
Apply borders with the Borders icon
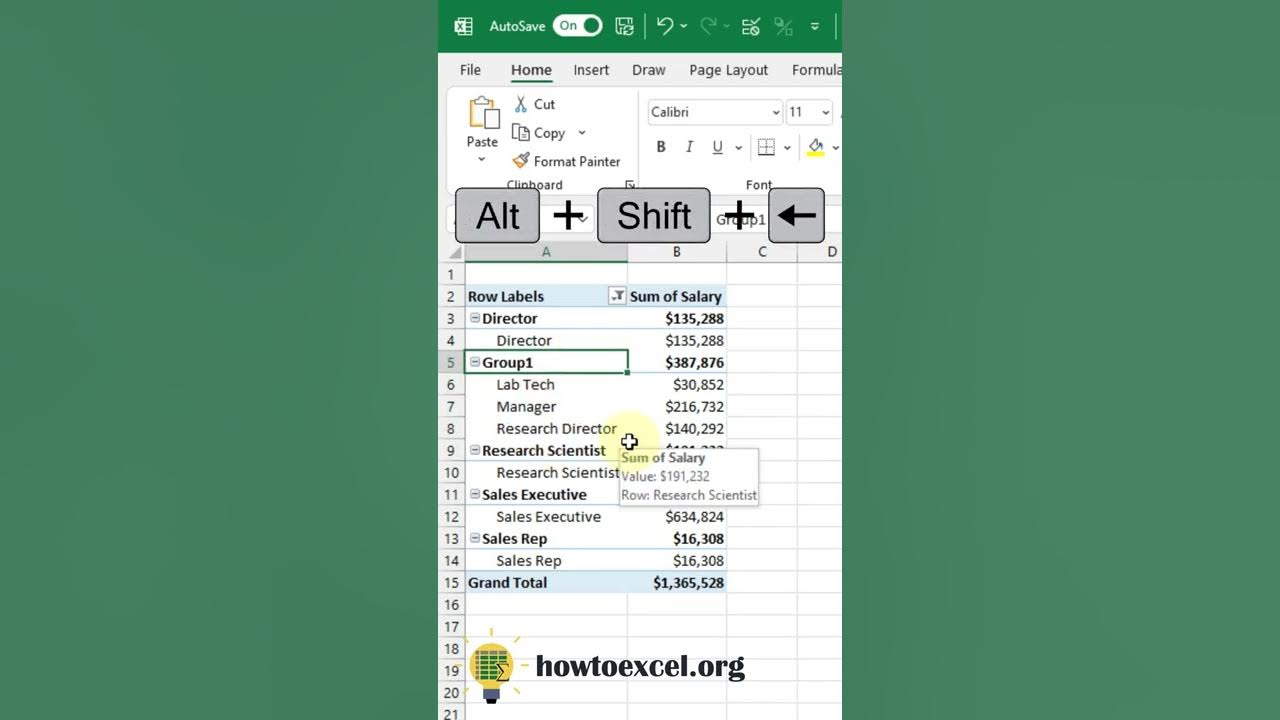[x=766, y=147]
